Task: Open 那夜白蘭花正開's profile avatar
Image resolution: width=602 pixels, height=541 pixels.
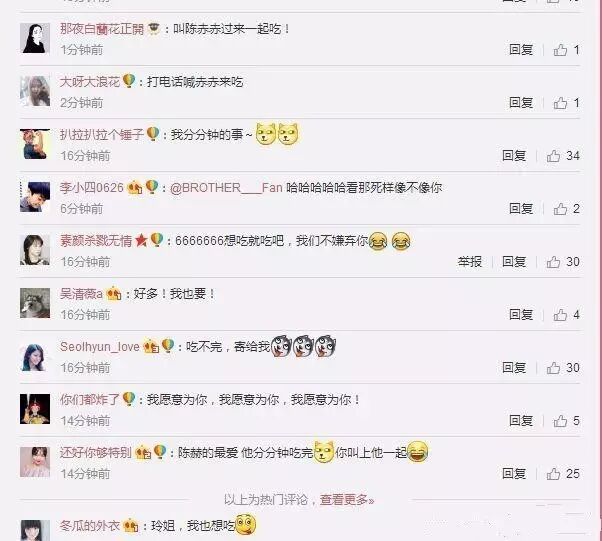Action: click(35, 38)
